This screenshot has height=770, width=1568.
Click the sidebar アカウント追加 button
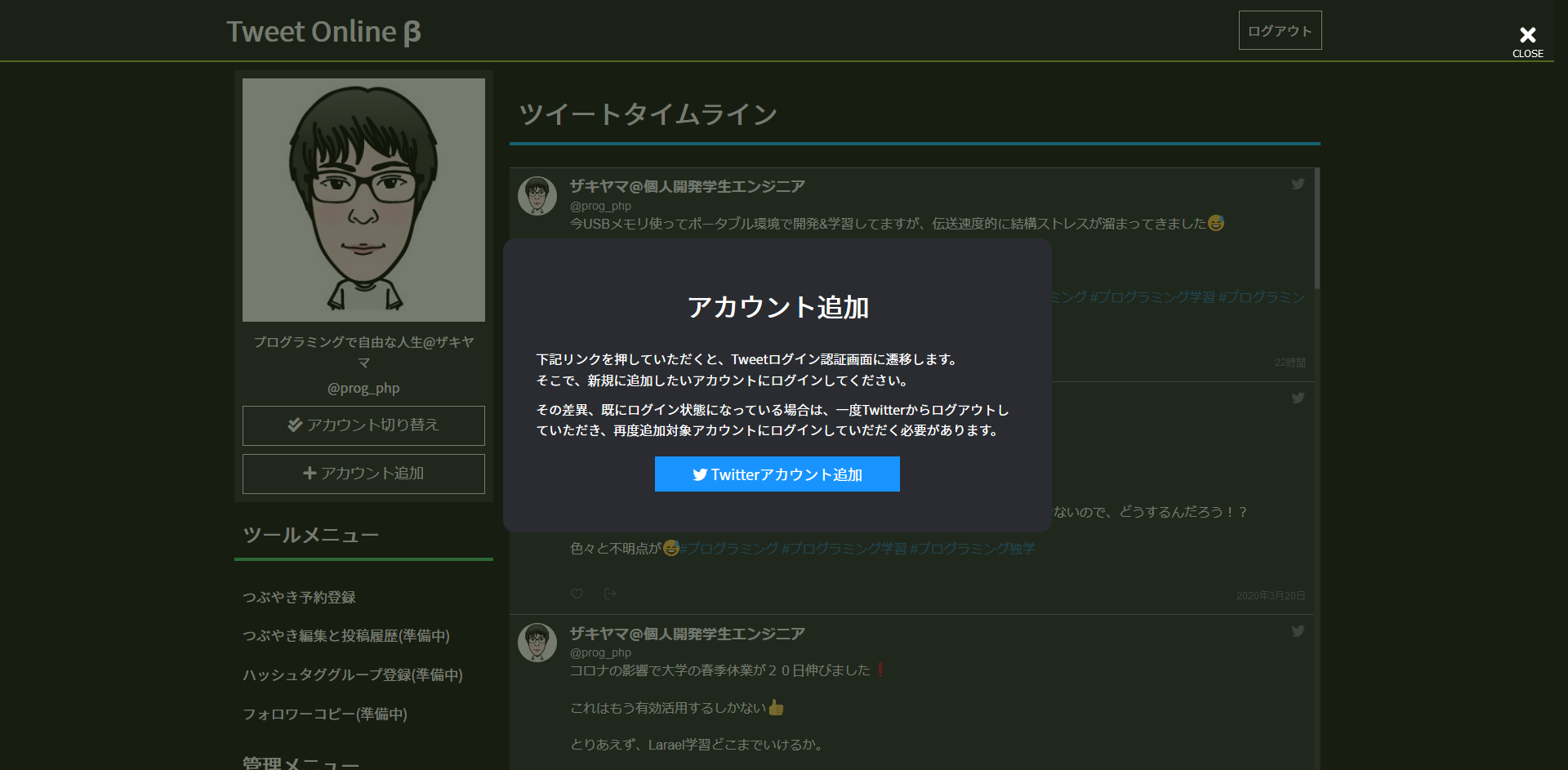tap(363, 474)
